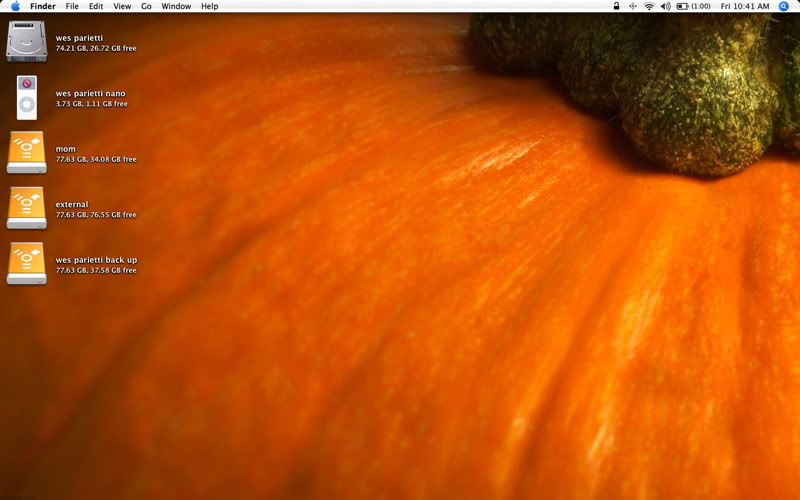Select the wes parietti nano iPod icon
This screenshot has width=800, height=500.
(27, 97)
